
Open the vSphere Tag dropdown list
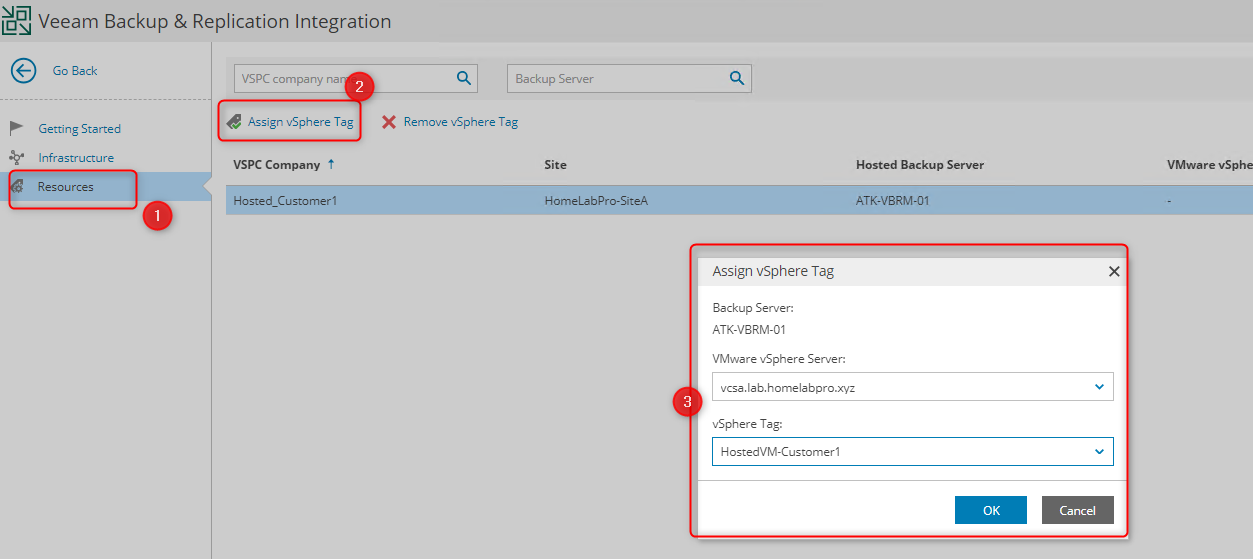pos(1099,451)
